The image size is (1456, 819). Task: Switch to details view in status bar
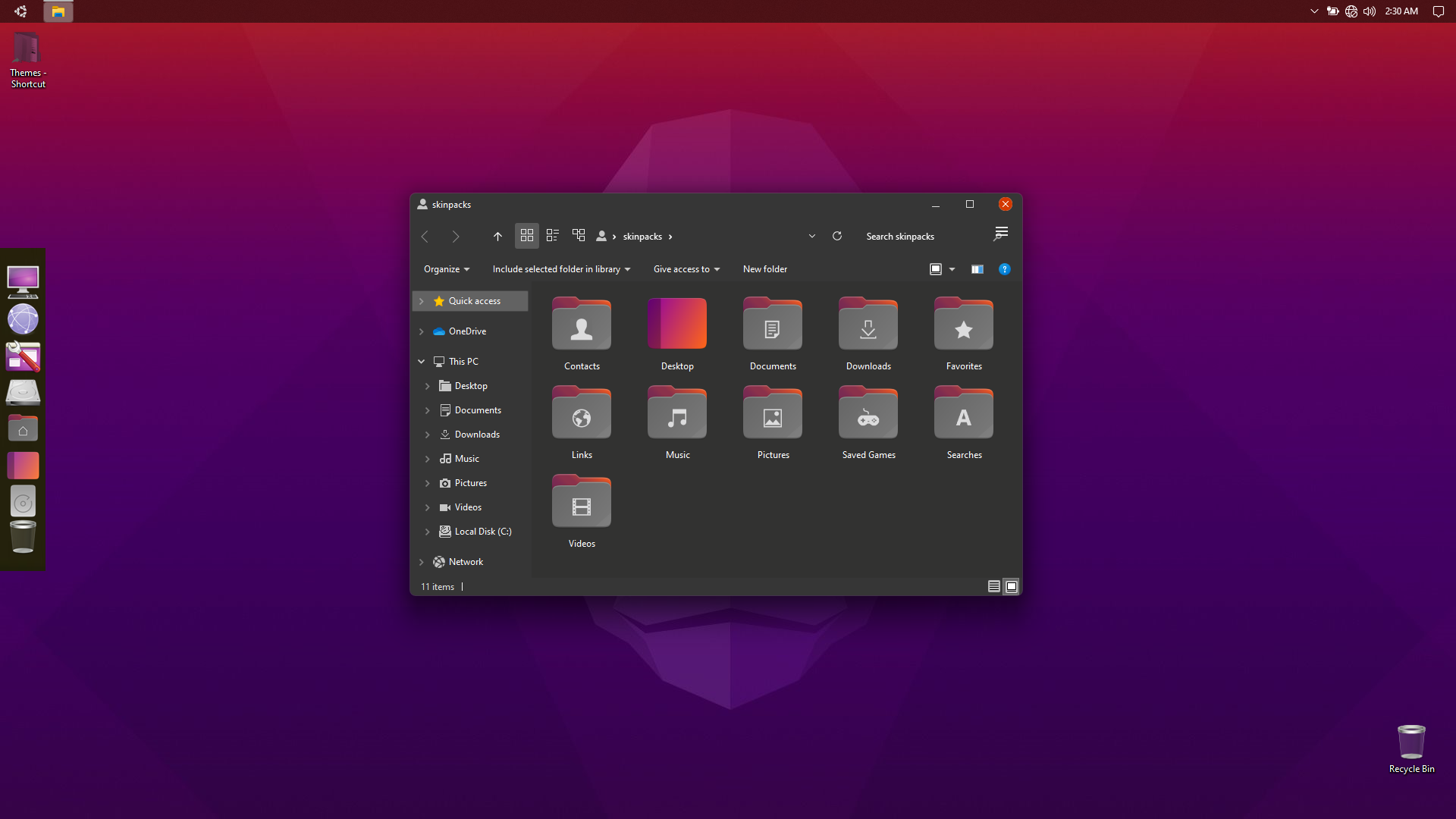[x=993, y=586]
